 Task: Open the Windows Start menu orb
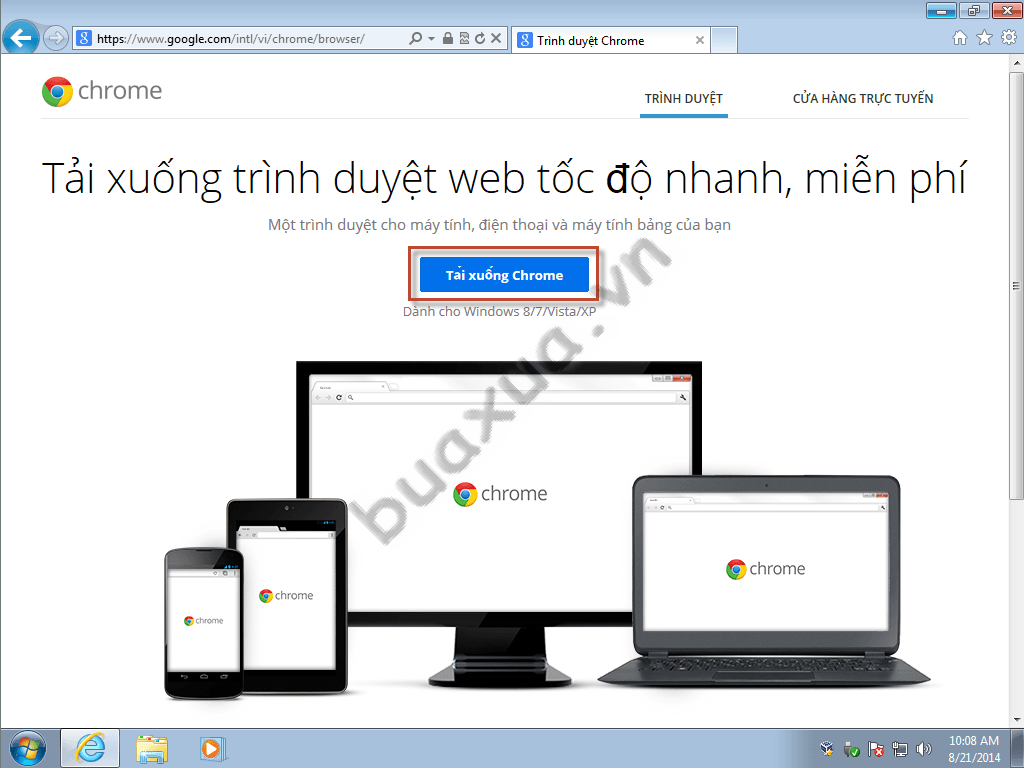click(x=28, y=748)
